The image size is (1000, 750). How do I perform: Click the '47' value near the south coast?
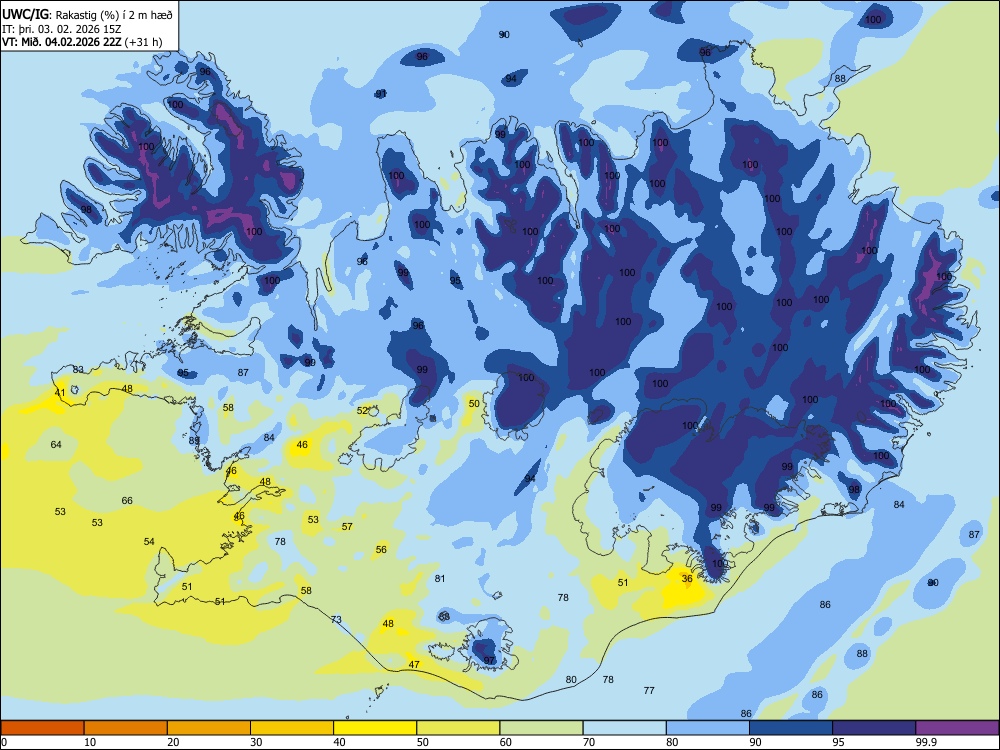[414, 664]
